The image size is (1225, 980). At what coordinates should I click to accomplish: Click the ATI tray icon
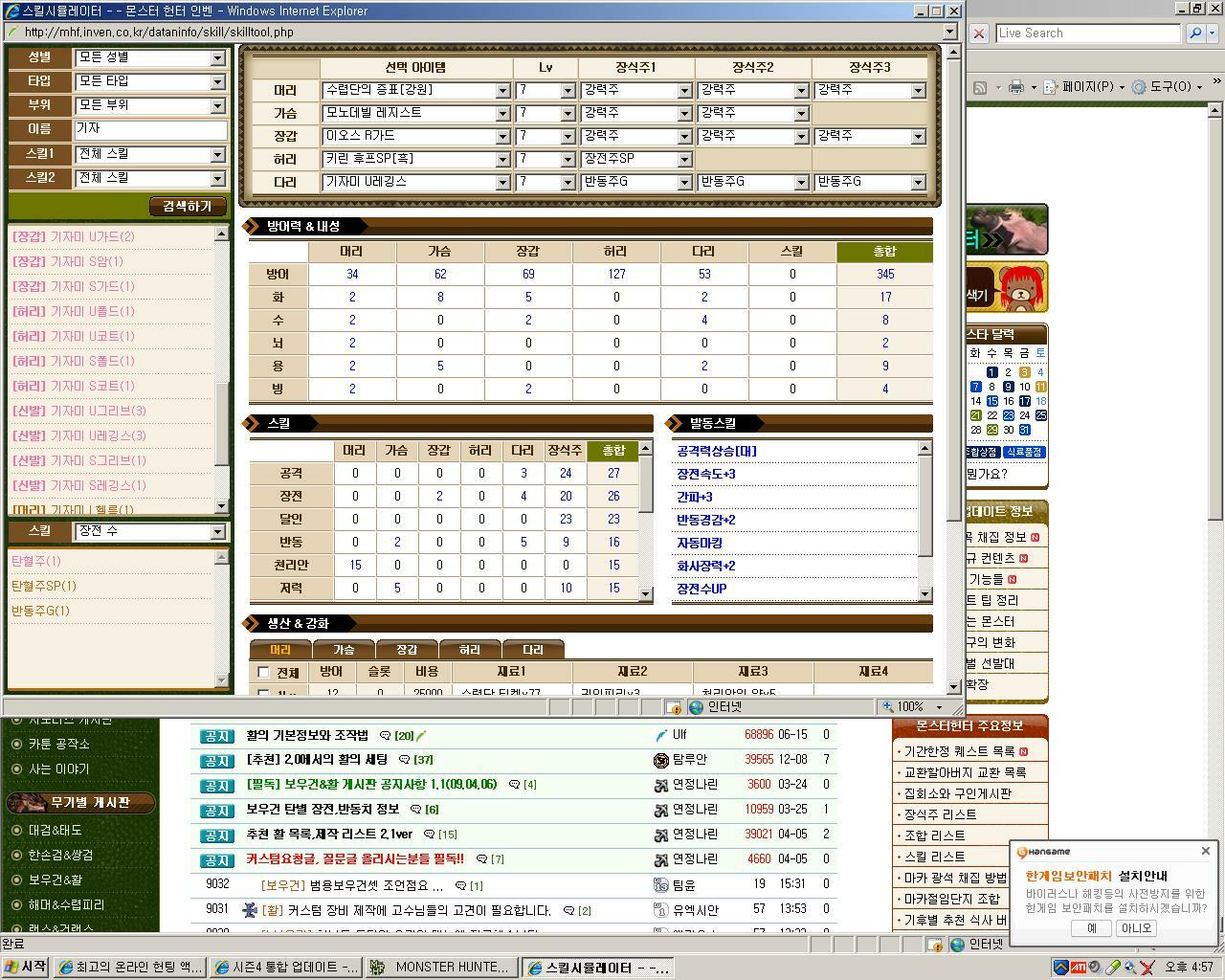point(1078,968)
